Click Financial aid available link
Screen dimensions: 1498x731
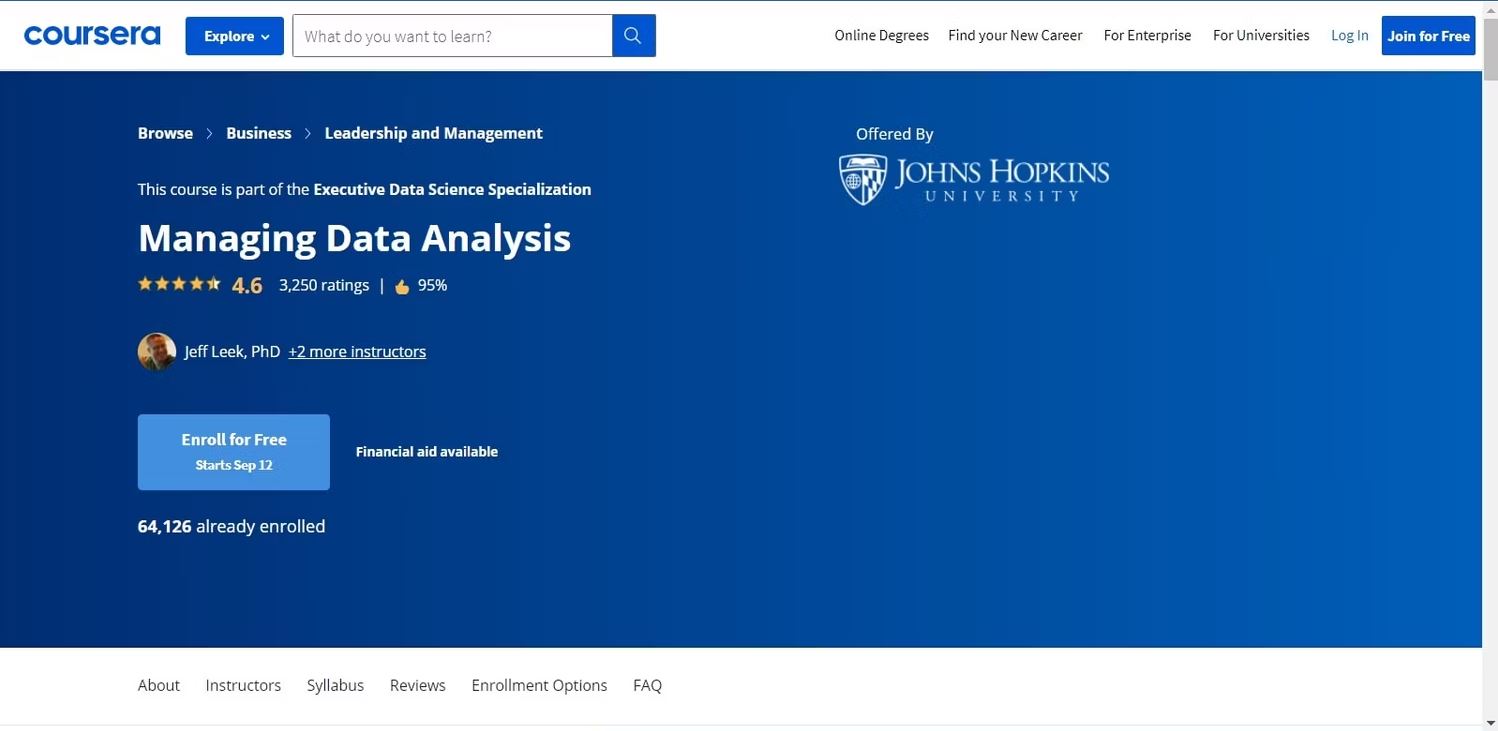pyautogui.click(x=427, y=452)
